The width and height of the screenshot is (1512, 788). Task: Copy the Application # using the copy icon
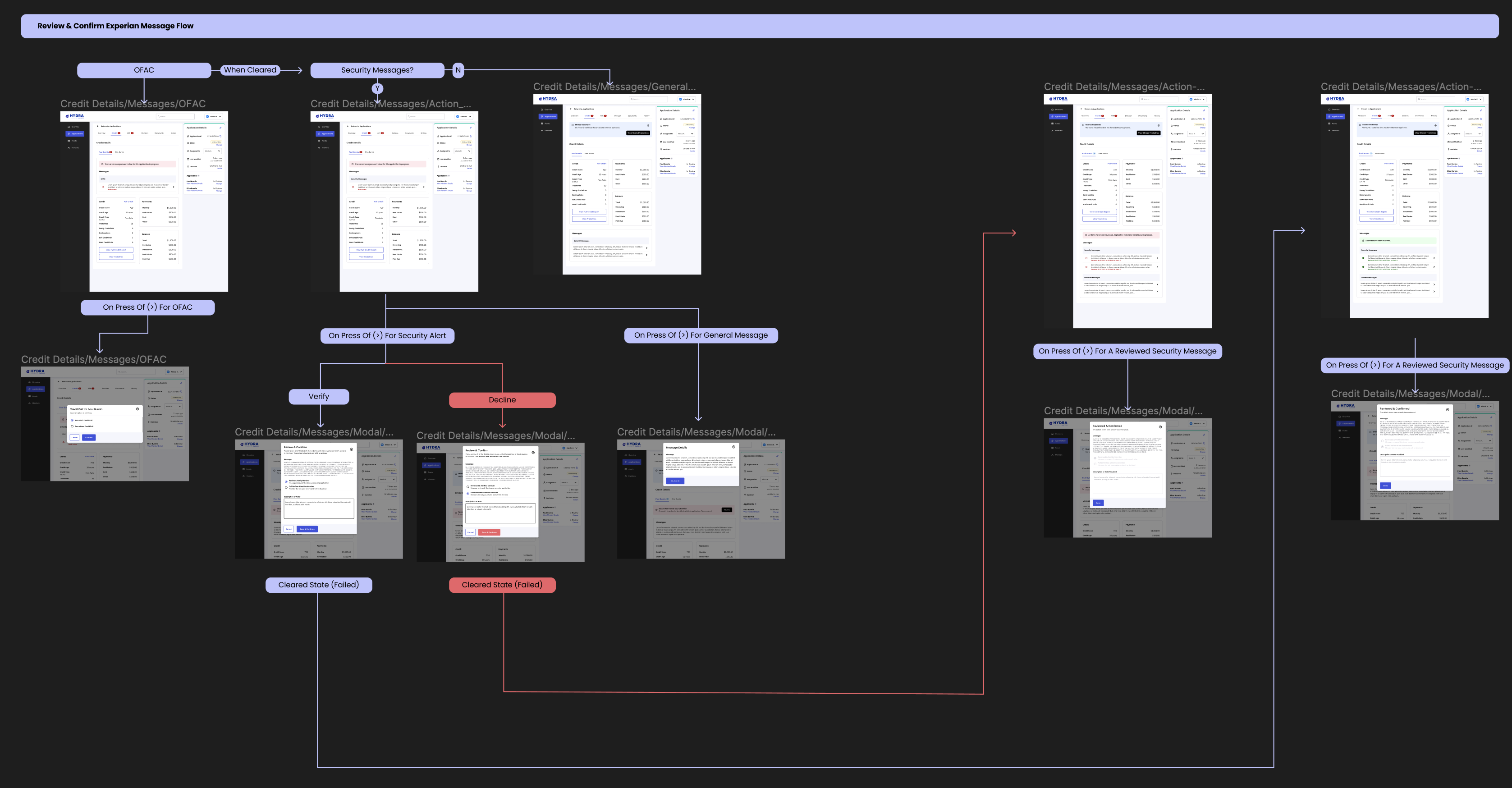[221, 136]
